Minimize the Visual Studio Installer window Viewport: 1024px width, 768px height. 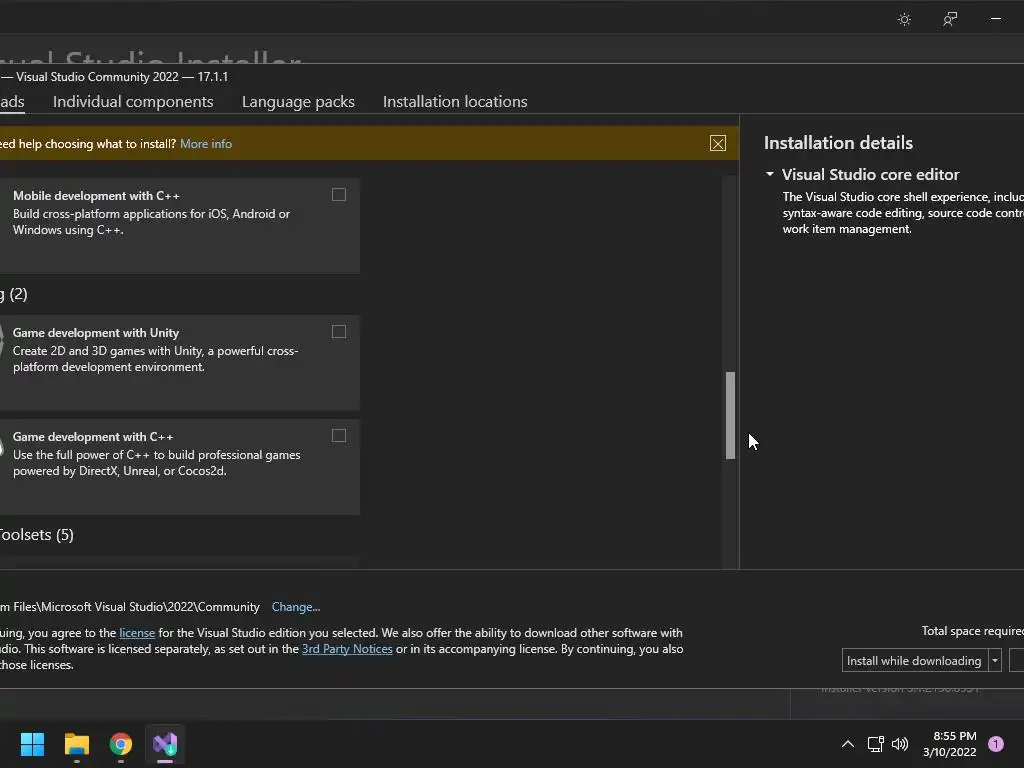pos(995,20)
